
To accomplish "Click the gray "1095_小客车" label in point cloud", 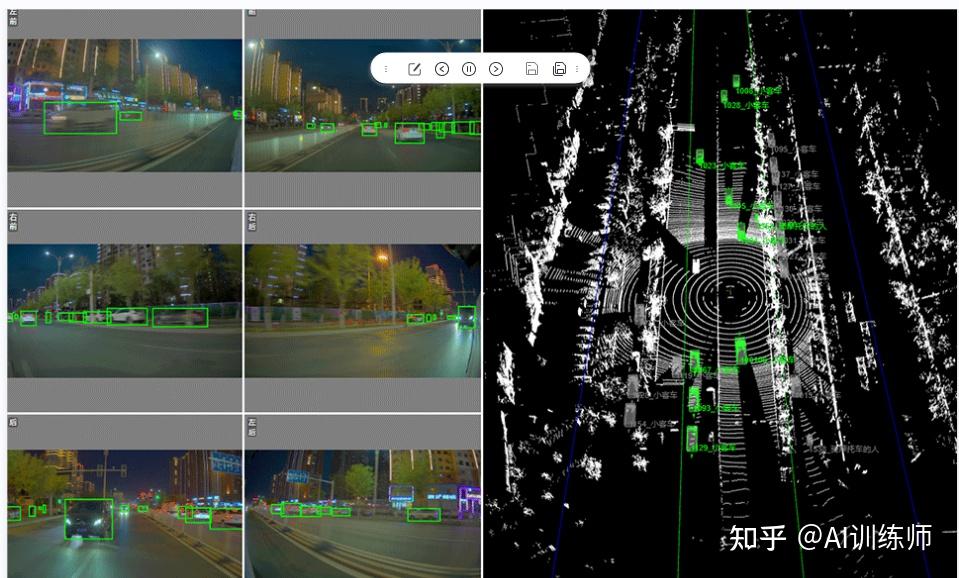I will tap(793, 149).
